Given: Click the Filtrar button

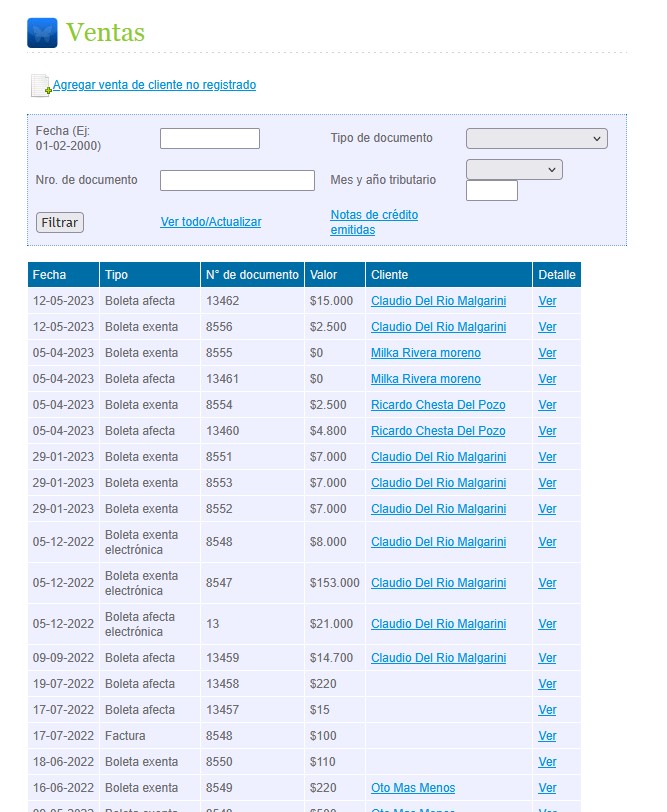Looking at the screenshot, I should point(60,222).
